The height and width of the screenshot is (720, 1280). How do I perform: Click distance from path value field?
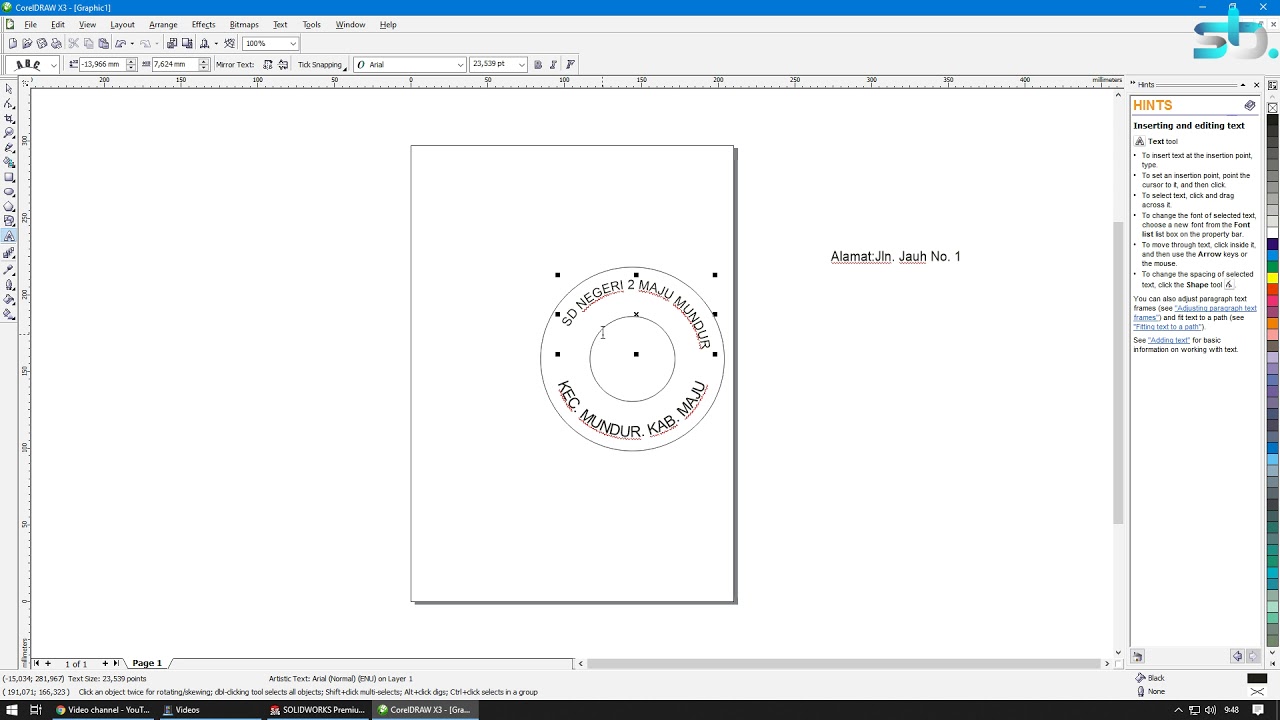(x=102, y=64)
